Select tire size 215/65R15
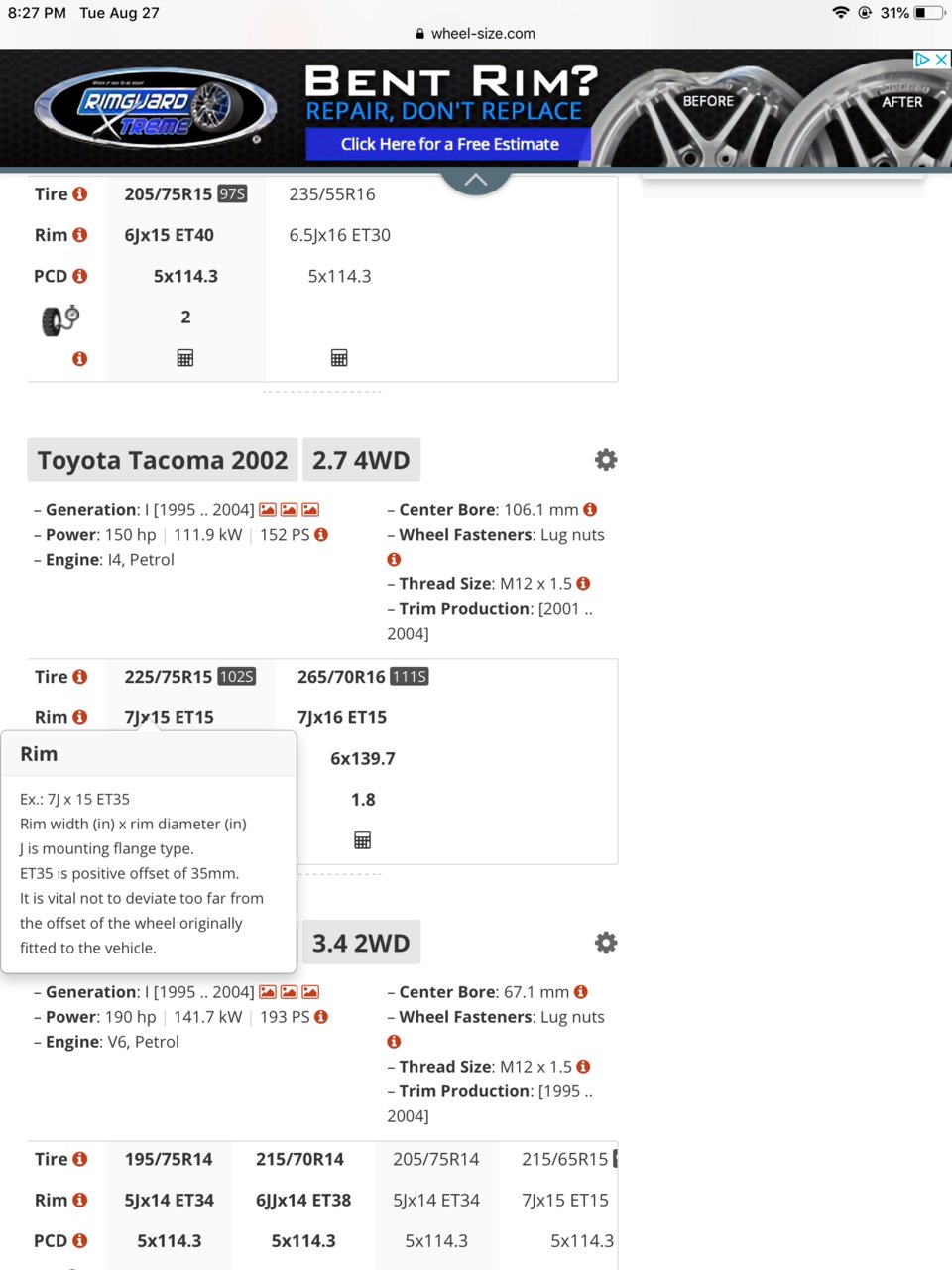The image size is (952, 1270). 565,1159
